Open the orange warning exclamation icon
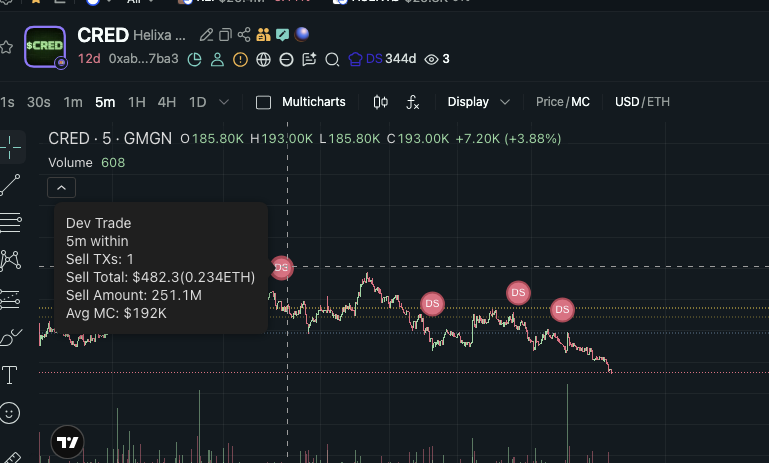769x463 pixels. (240, 60)
